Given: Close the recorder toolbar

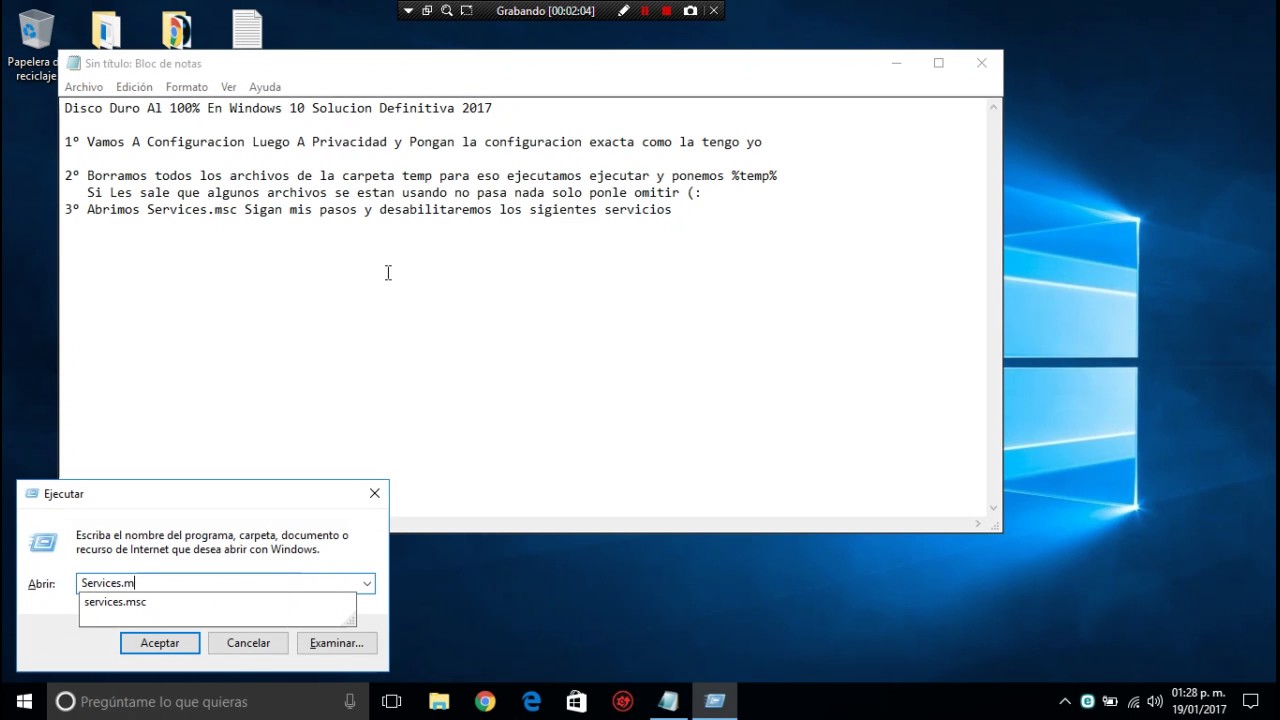Looking at the screenshot, I should coord(713,11).
